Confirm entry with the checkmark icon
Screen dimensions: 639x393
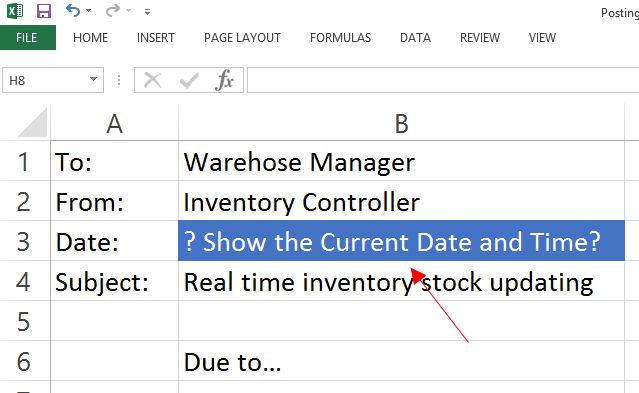pos(189,80)
